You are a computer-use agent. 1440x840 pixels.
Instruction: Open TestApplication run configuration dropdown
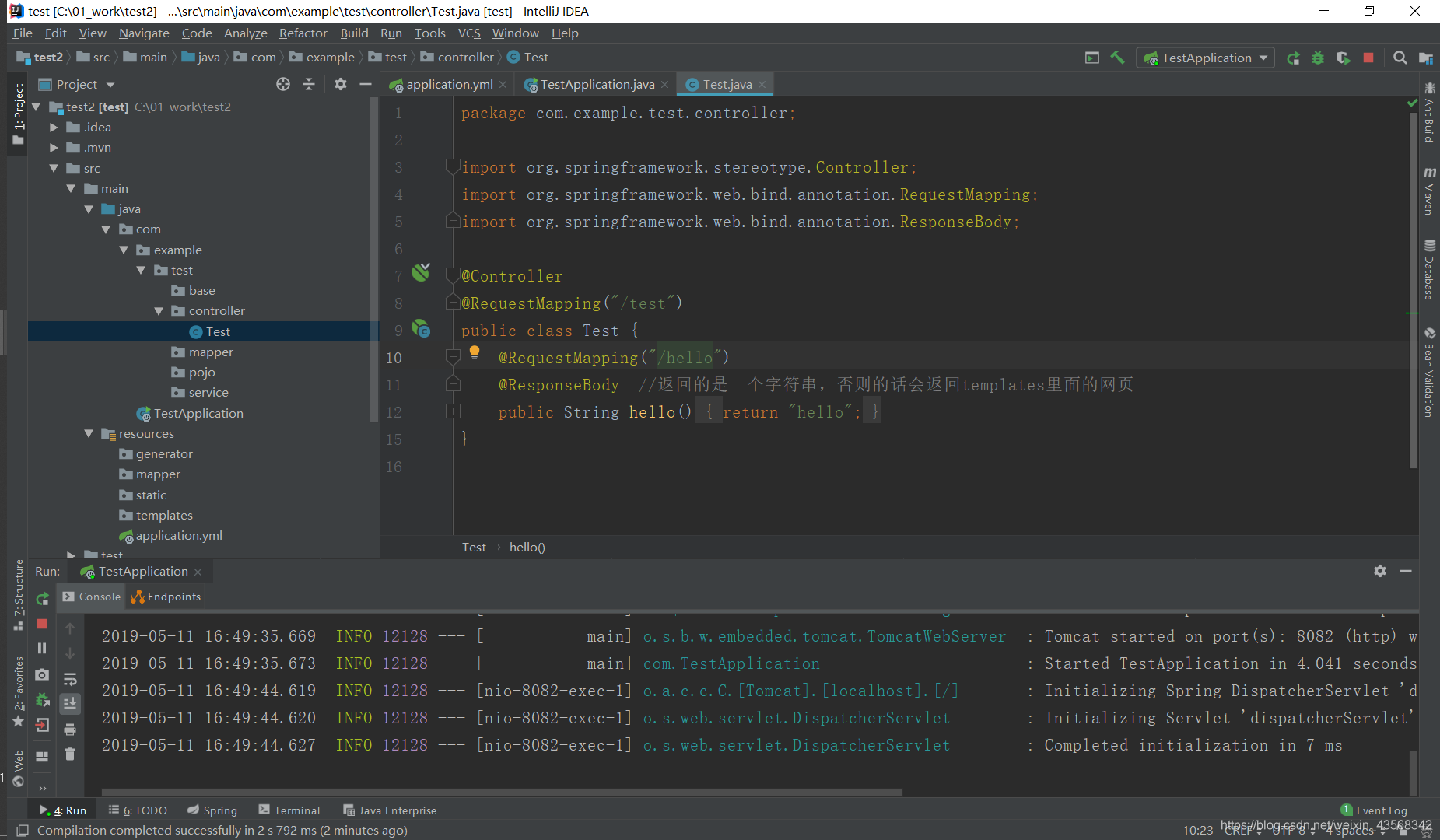[1206, 58]
